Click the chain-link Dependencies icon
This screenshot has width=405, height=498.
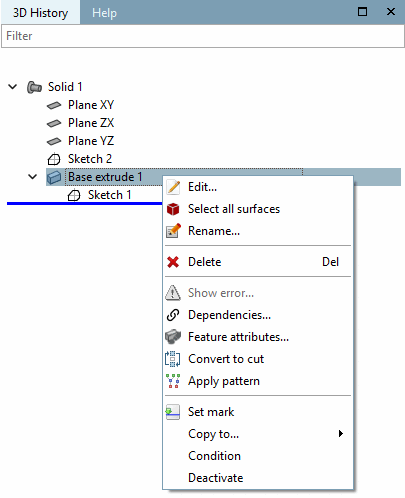click(173, 315)
